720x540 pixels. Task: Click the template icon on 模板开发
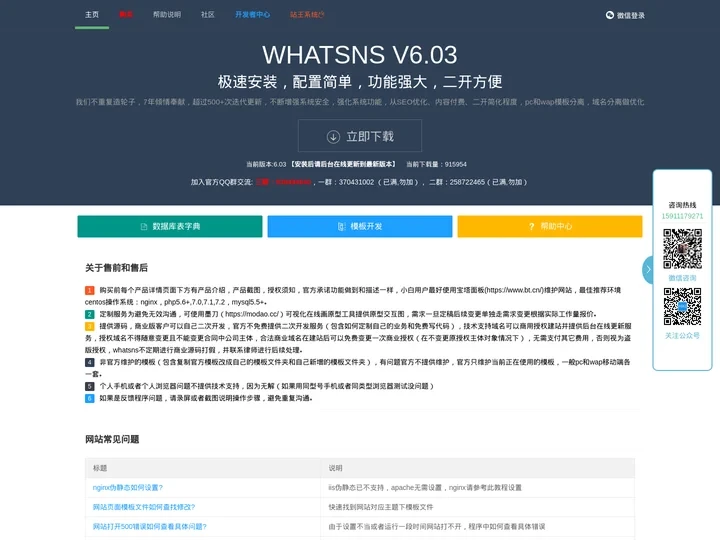pos(342,226)
